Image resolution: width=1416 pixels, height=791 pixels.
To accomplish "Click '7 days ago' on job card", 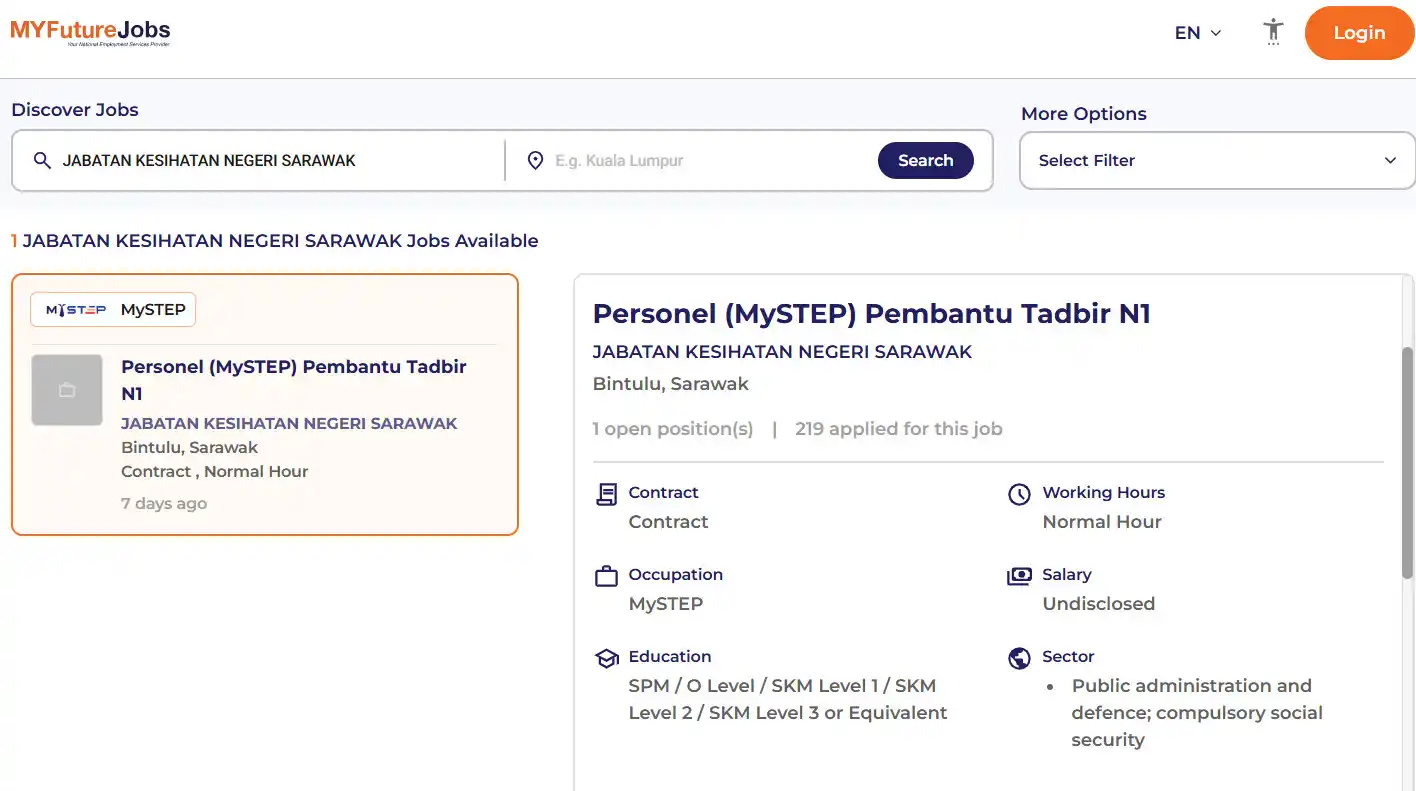I will click(x=164, y=503).
